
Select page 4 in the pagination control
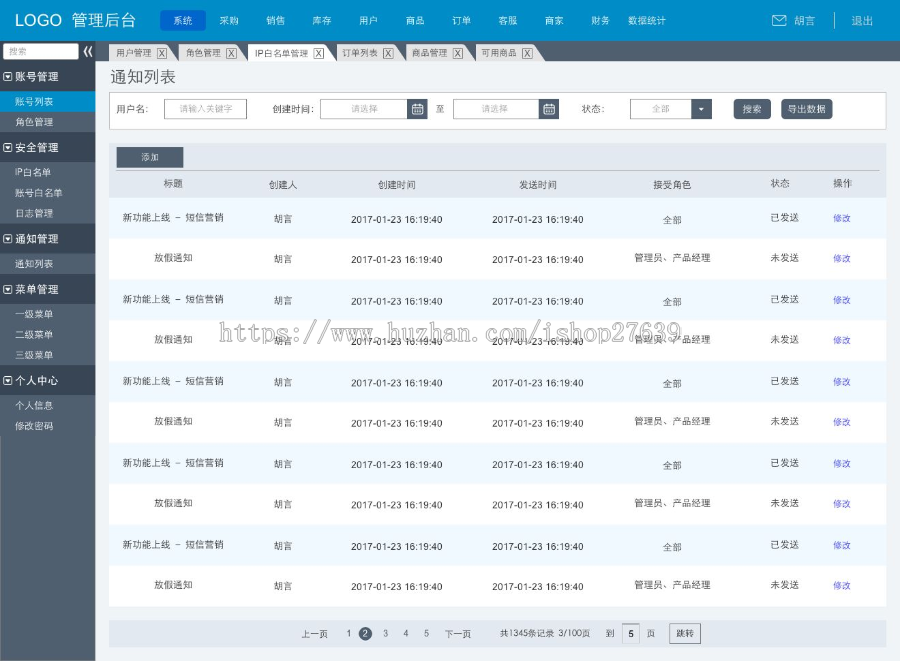click(404, 633)
